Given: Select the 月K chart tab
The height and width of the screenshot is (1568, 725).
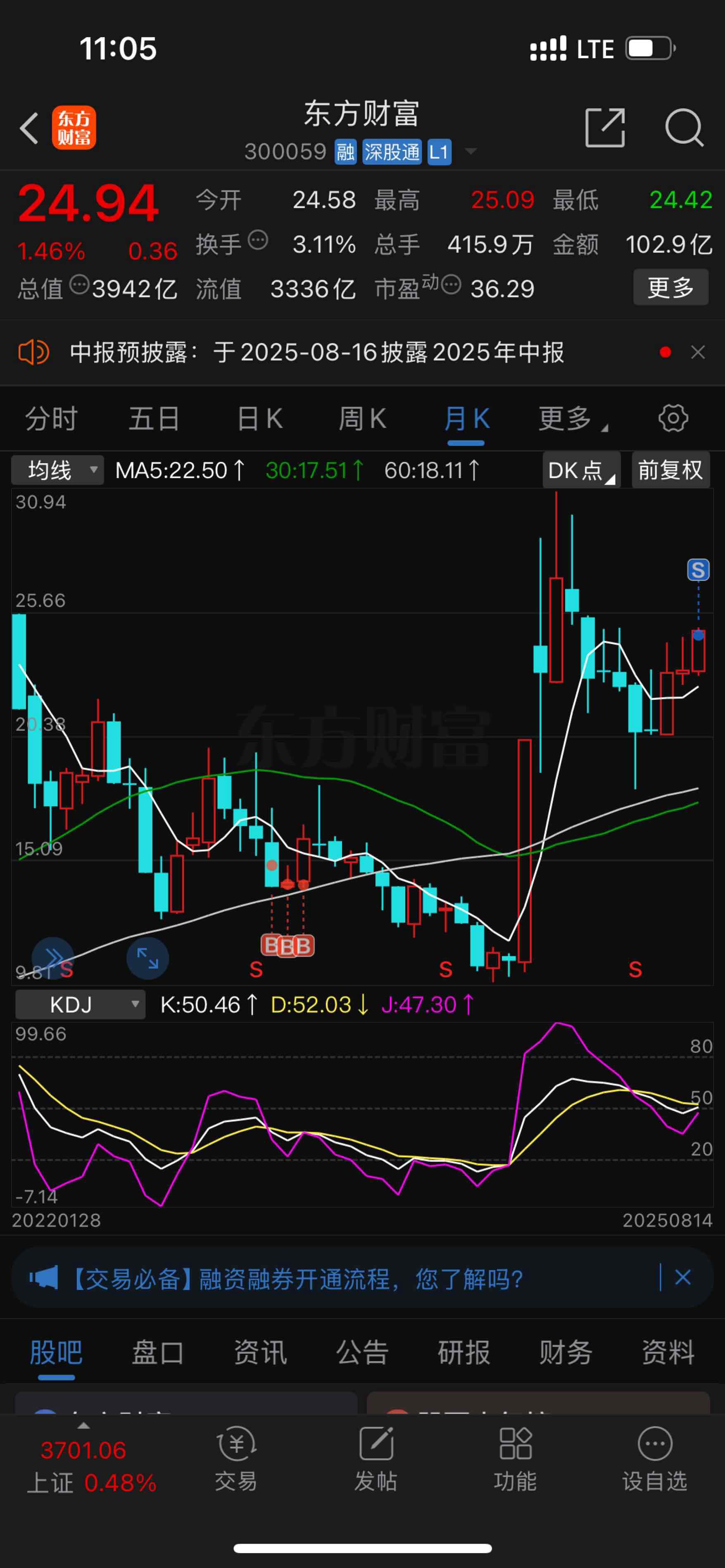Looking at the screenshot, I should (x=467, y=419).
